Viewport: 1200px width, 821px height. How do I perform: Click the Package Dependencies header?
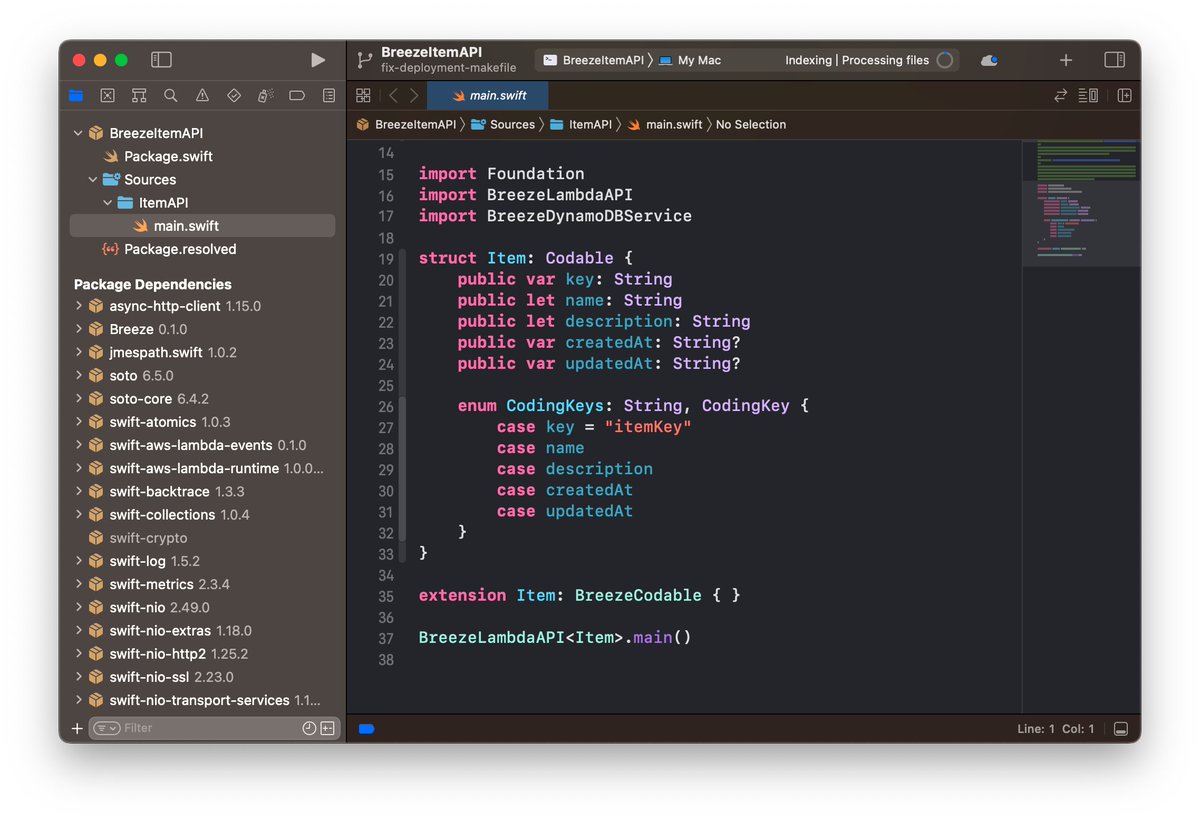tap(153, 284)
